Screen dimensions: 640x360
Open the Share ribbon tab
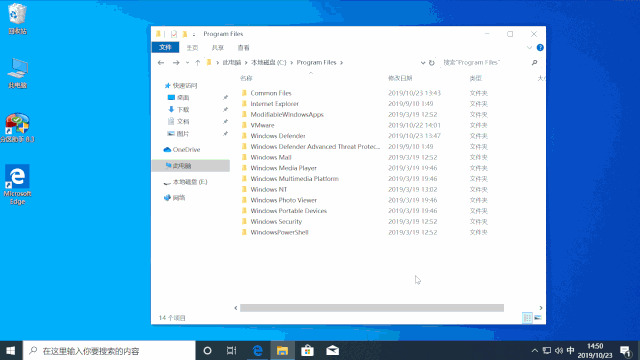[x=218, y=47]
